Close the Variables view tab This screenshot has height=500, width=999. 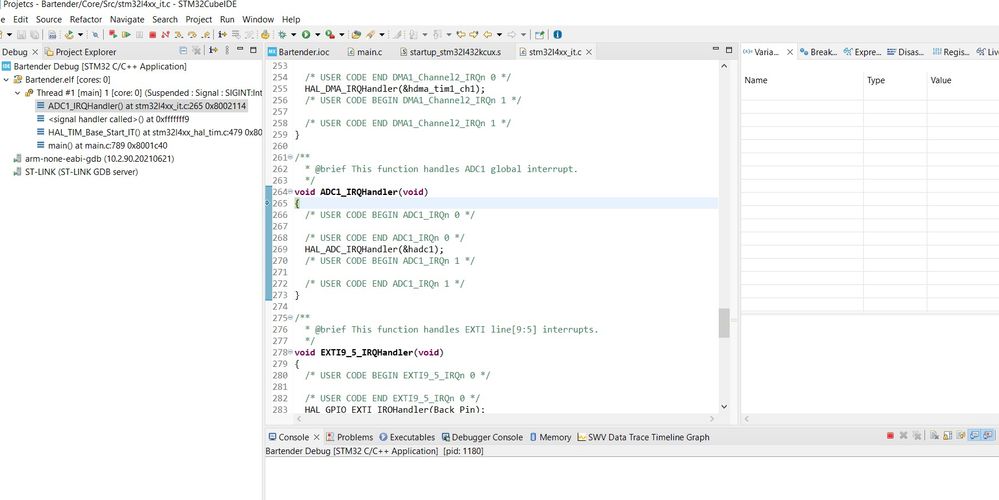point(789,52)
